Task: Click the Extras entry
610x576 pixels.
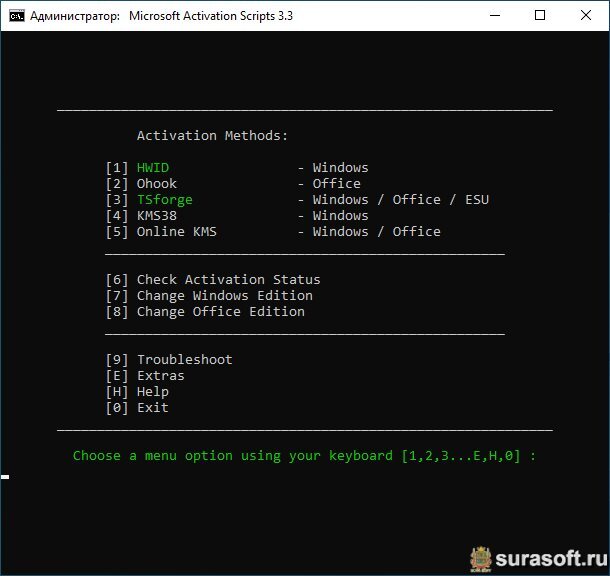Action: click(145, 376)
